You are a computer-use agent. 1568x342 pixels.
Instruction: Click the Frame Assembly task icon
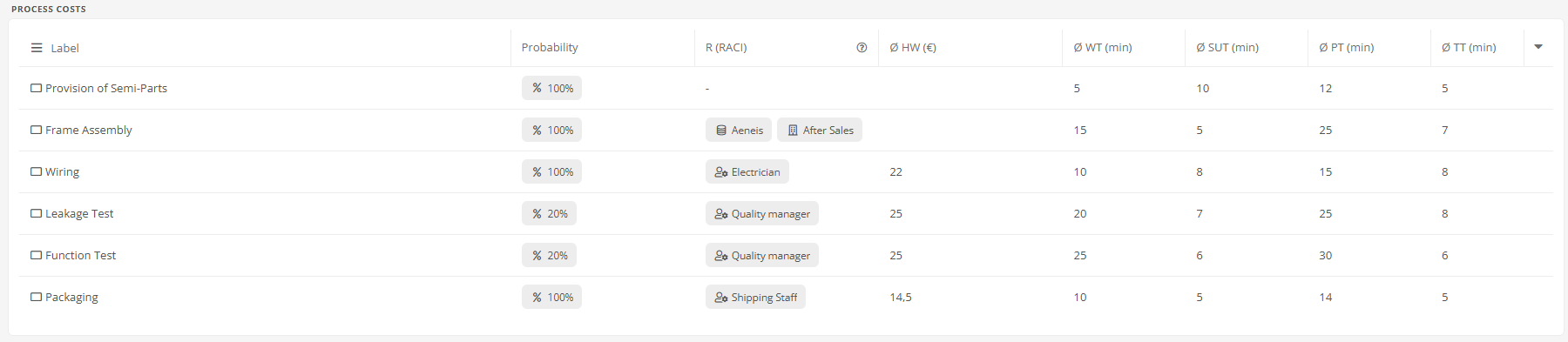(36, 130)
